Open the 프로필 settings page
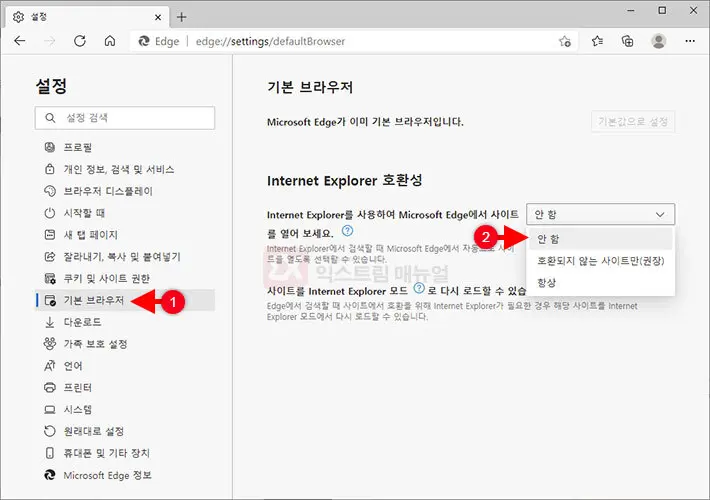 tap(125, 147)
